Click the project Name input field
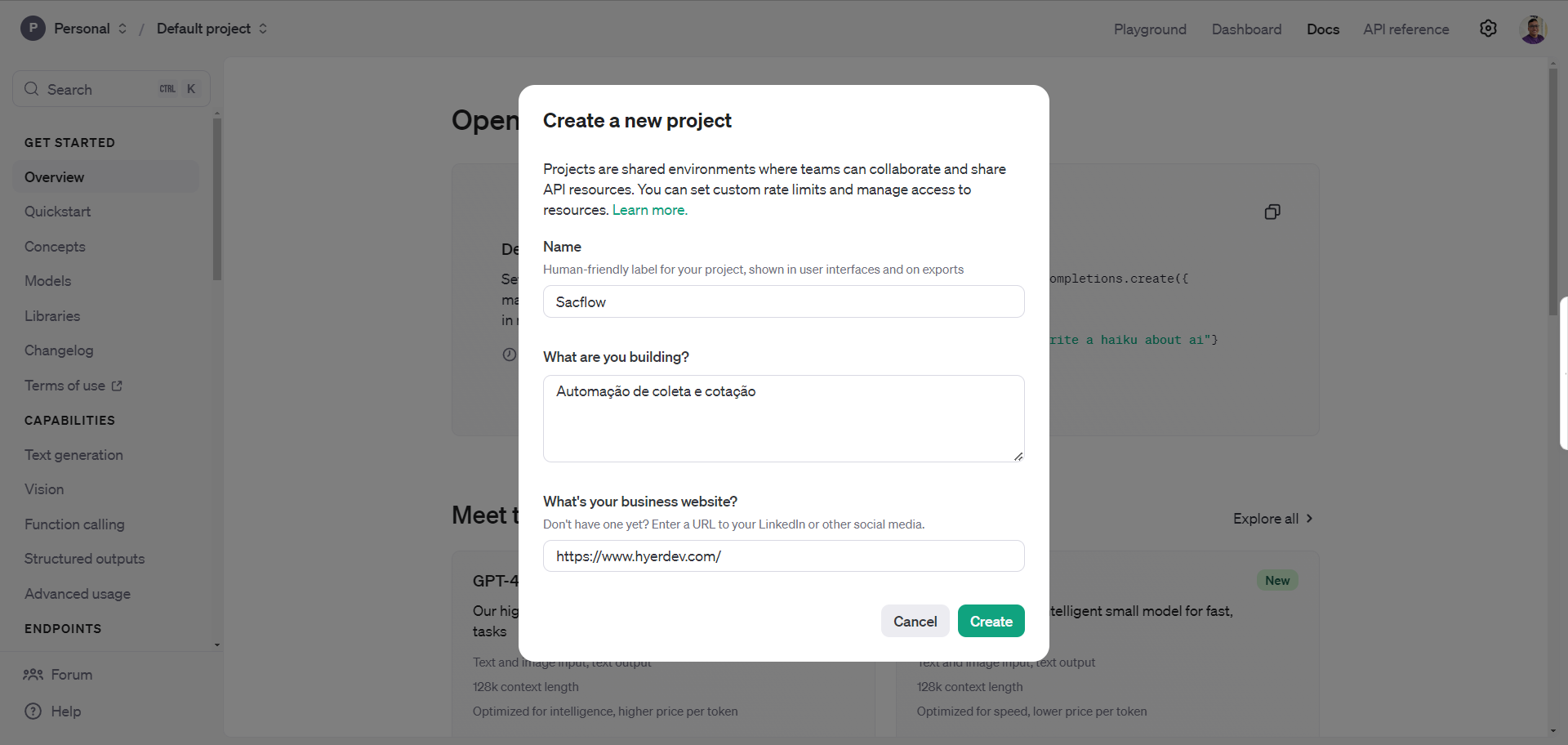Screen dimensions: 1568x745 coord(783,302)
